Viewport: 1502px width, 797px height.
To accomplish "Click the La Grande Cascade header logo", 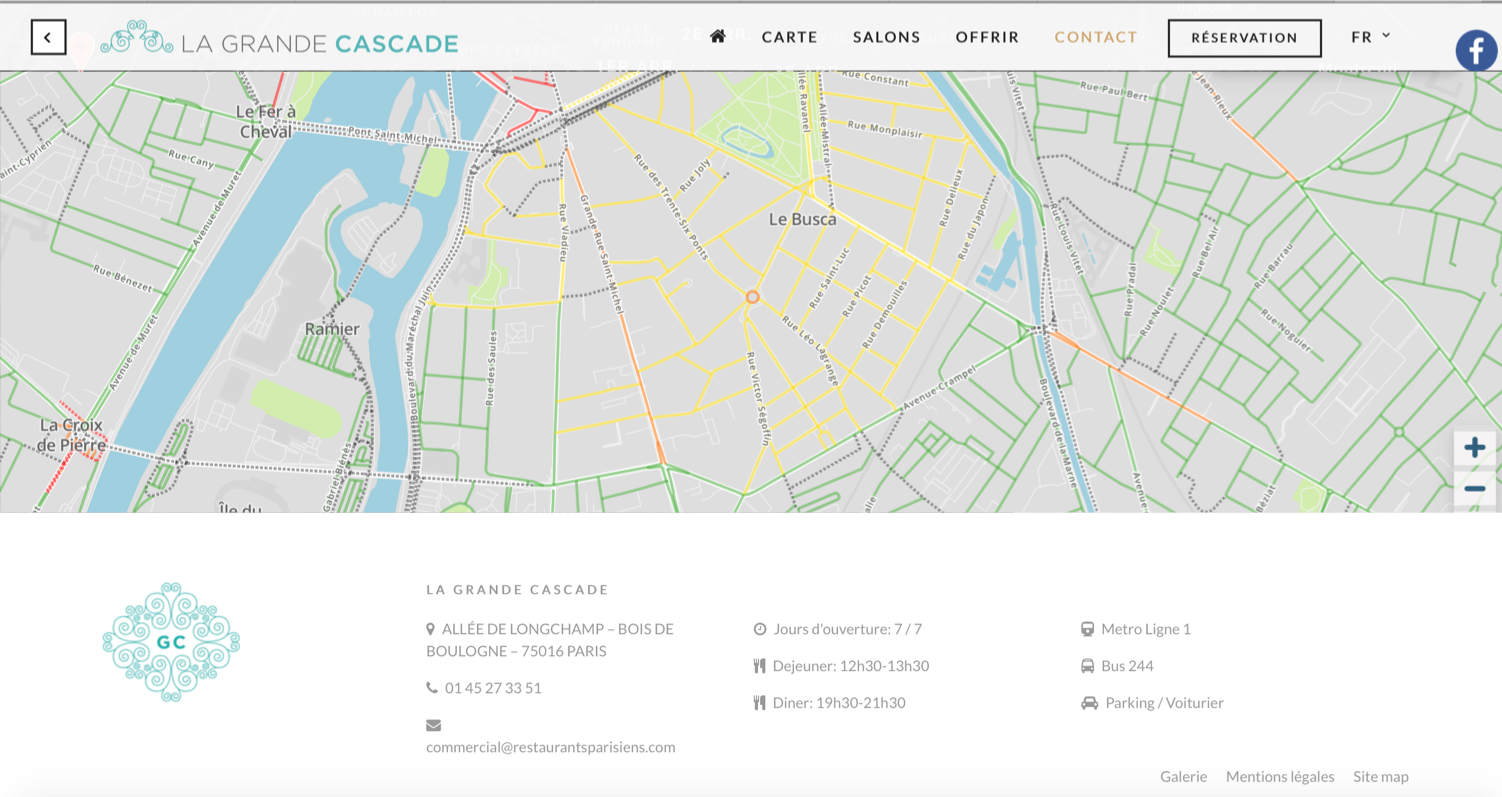I will coord(280,40).
